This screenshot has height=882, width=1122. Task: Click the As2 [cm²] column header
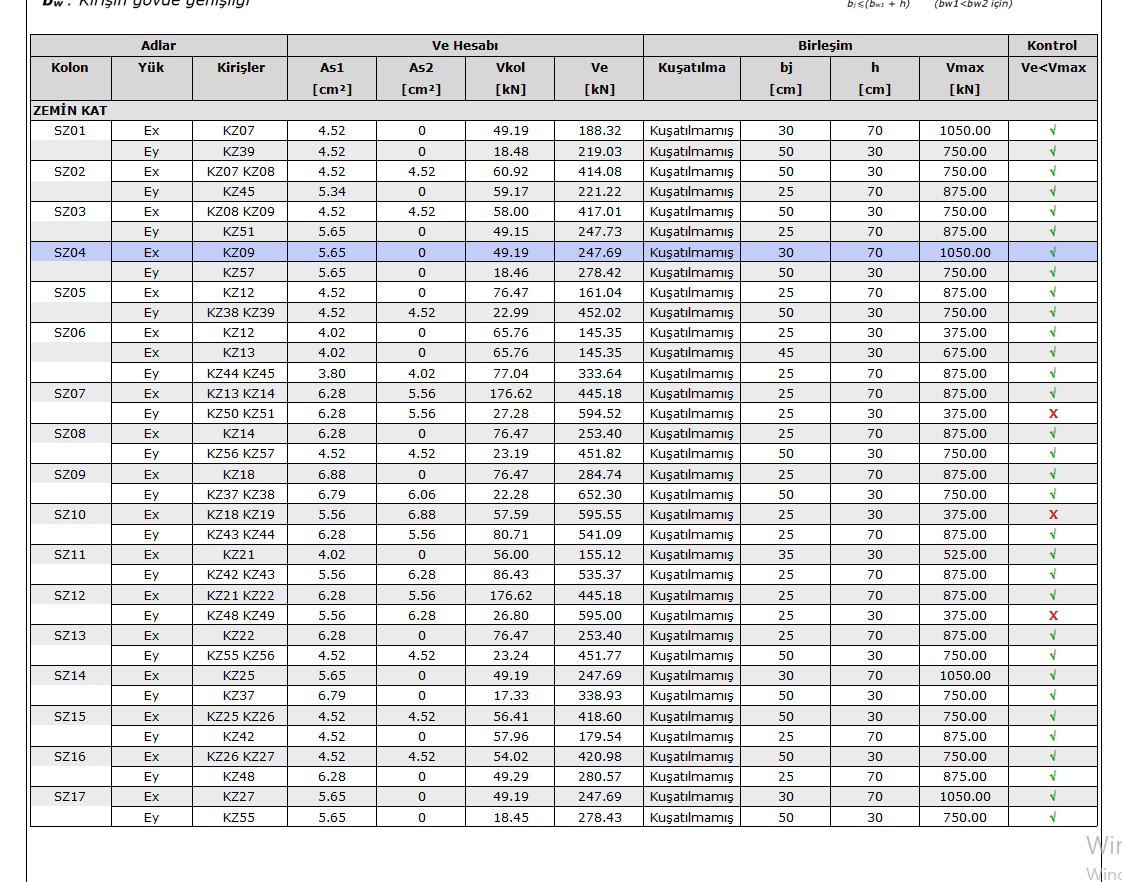coord(421,78)
